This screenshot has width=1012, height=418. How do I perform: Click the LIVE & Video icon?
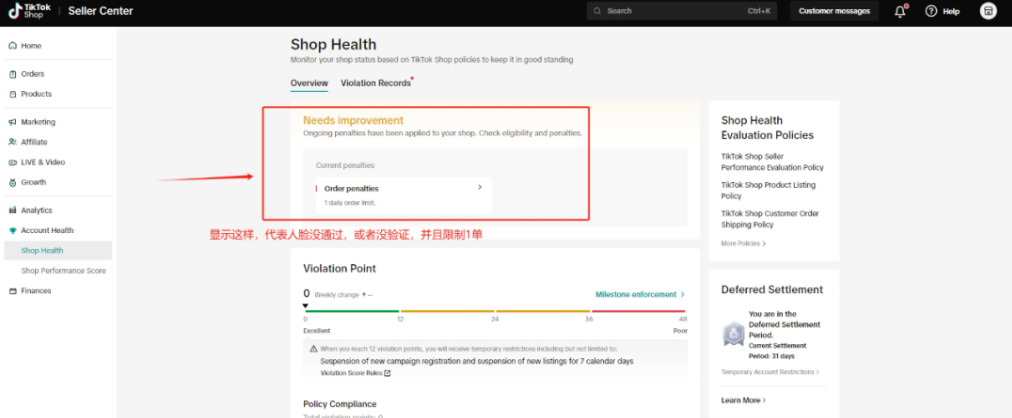click(12, 162)
